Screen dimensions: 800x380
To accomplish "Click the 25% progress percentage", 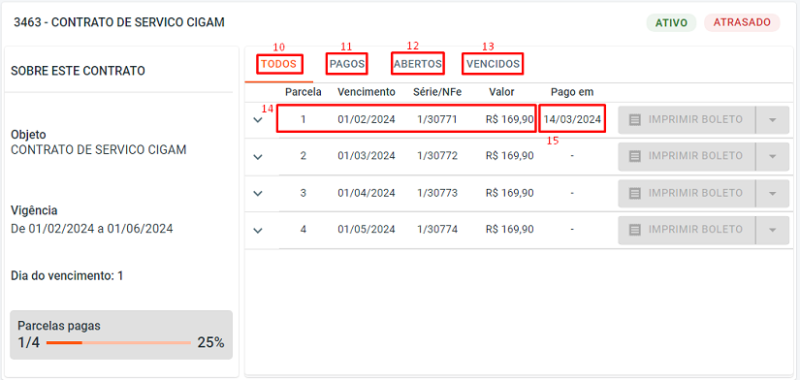I will click(x=211, y=343).
